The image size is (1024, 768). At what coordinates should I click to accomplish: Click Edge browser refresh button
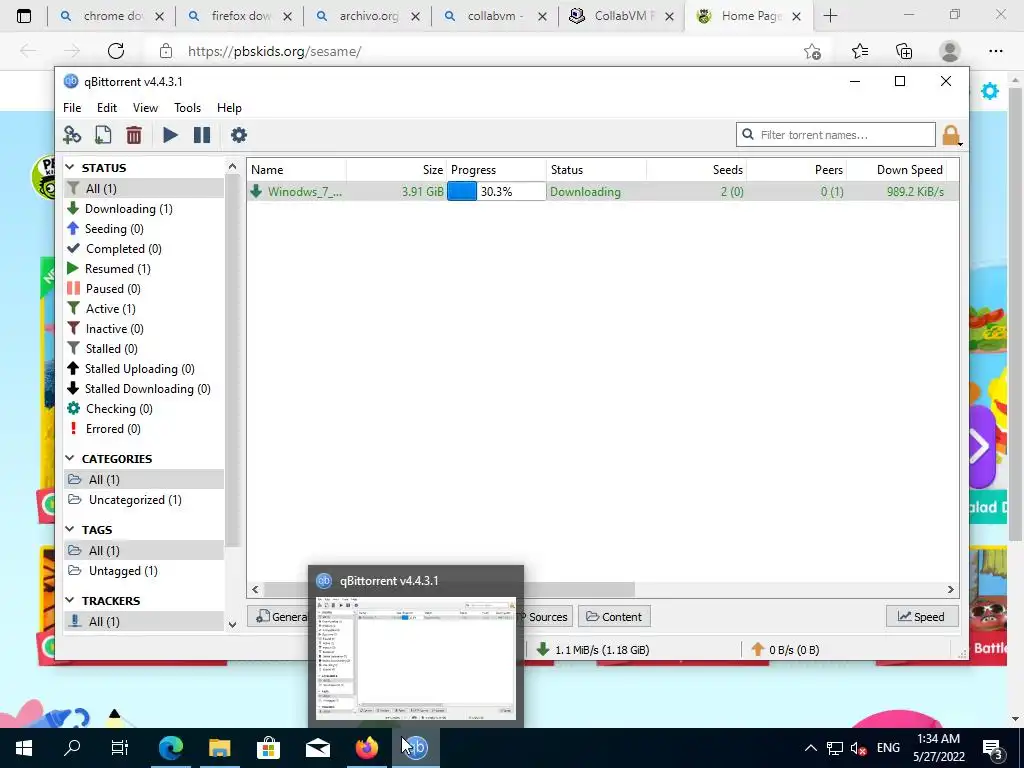click(x=116, y=51)
